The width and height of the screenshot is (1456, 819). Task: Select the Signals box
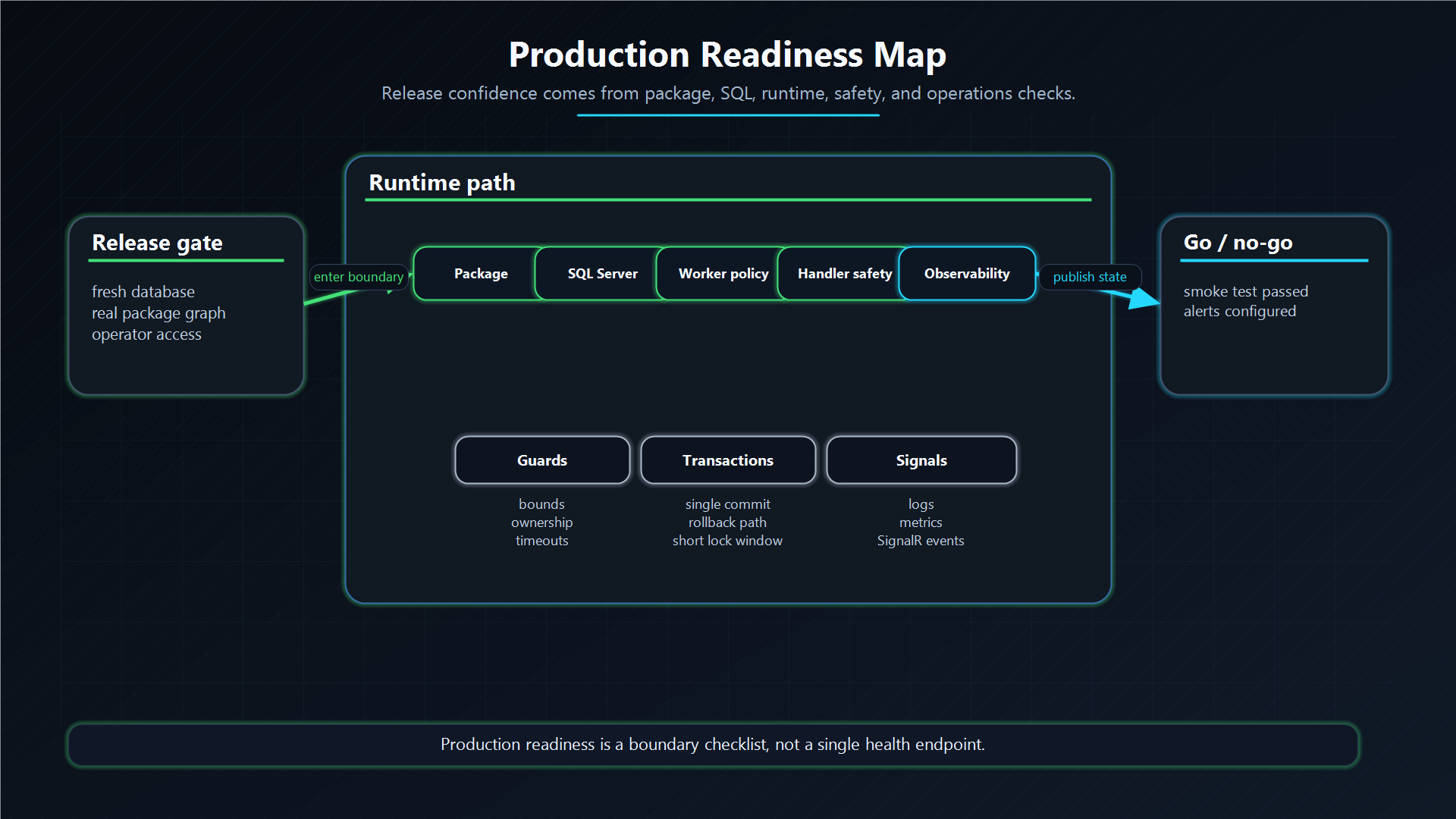tap(921, 460)
